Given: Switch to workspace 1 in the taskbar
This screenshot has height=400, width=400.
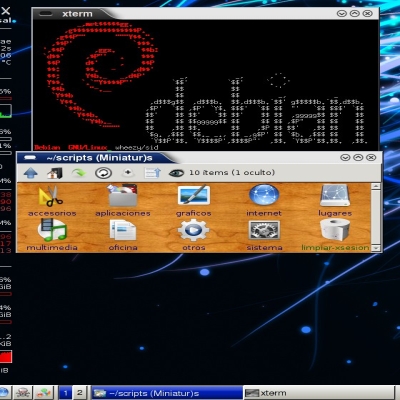Looking at the screenshot, I should 66,393.
